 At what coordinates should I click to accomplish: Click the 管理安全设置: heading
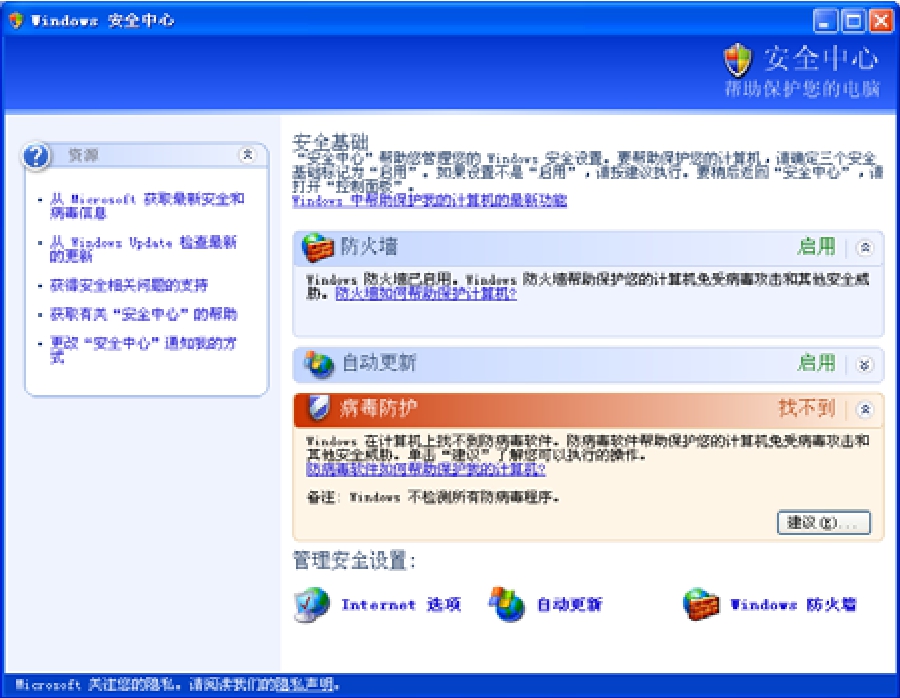(354, 561)
